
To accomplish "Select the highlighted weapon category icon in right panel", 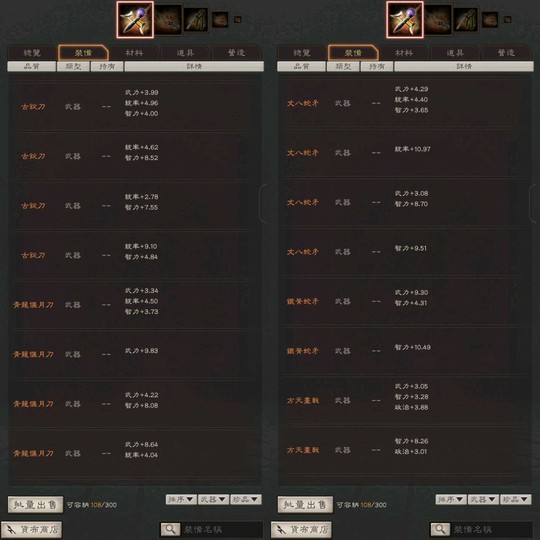I will (x=405, y=20).
